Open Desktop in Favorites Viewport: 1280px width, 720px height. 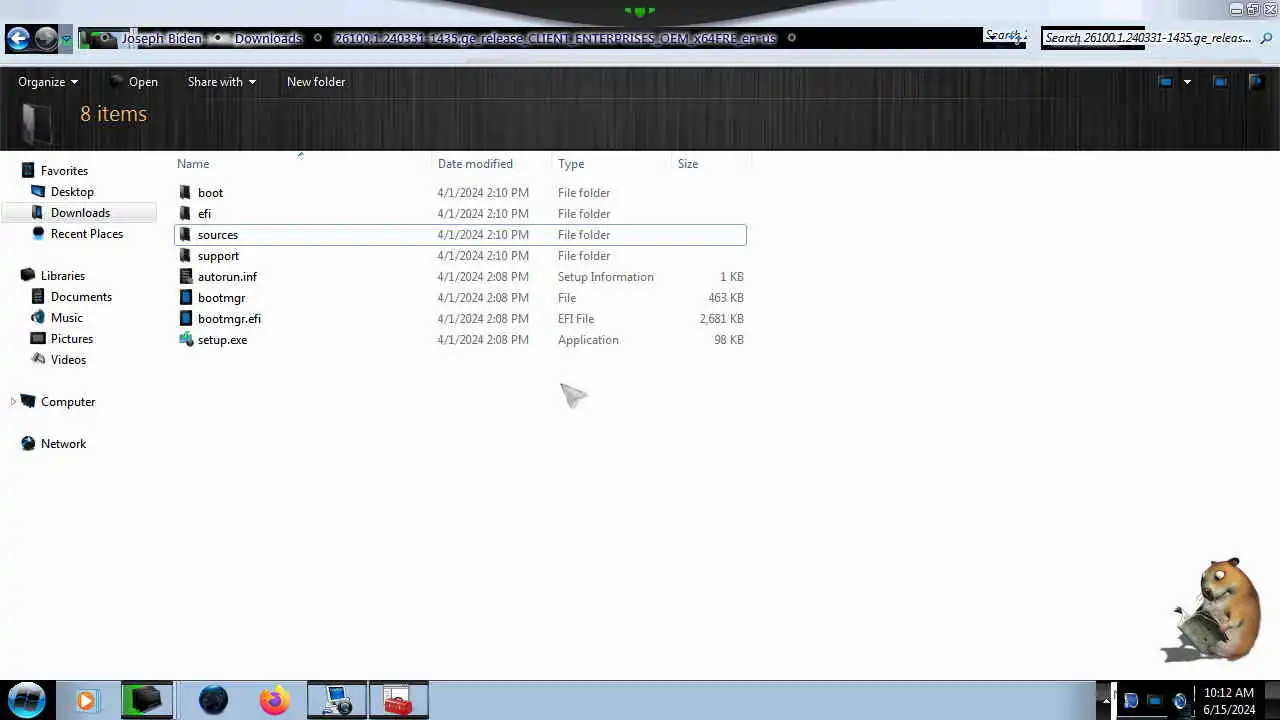[72, 192]
